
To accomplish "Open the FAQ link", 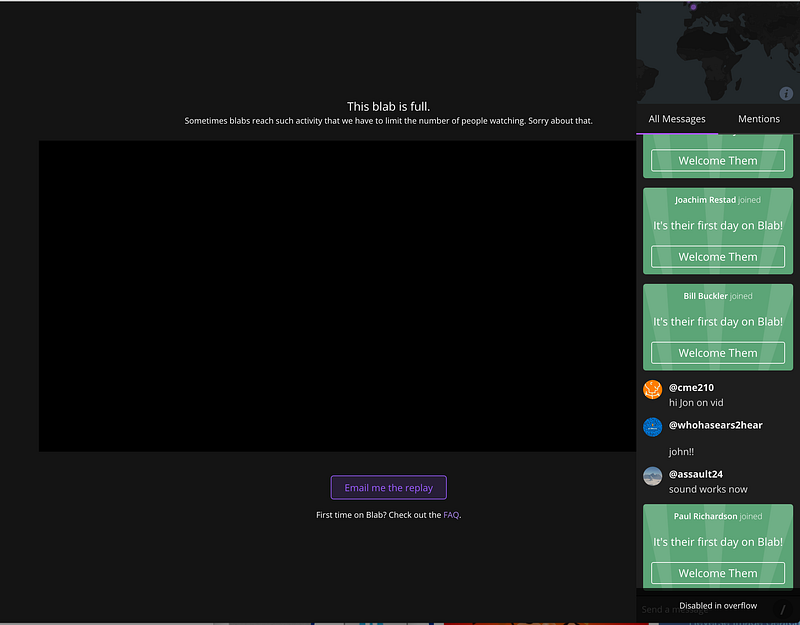I will [x=451, y=515].
